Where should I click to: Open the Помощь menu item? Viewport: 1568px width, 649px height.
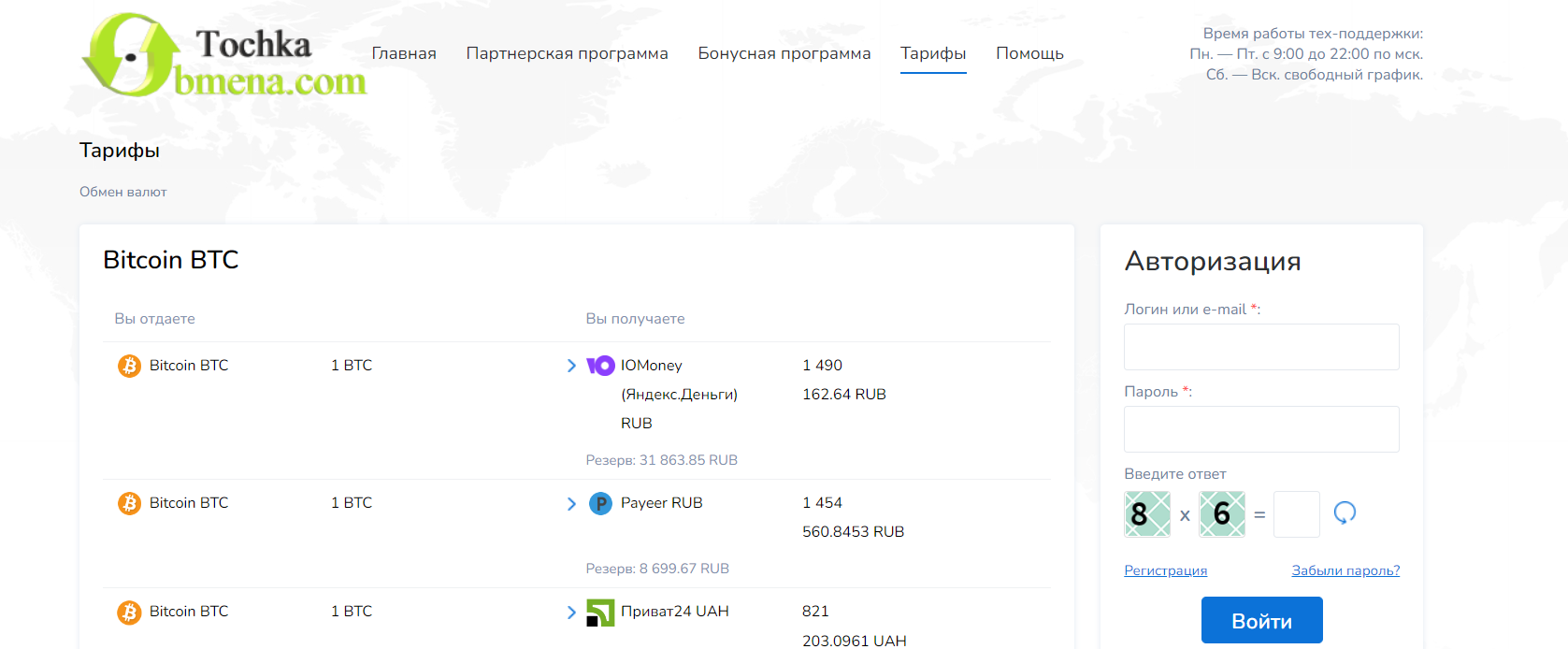(x=1029, y=53)
